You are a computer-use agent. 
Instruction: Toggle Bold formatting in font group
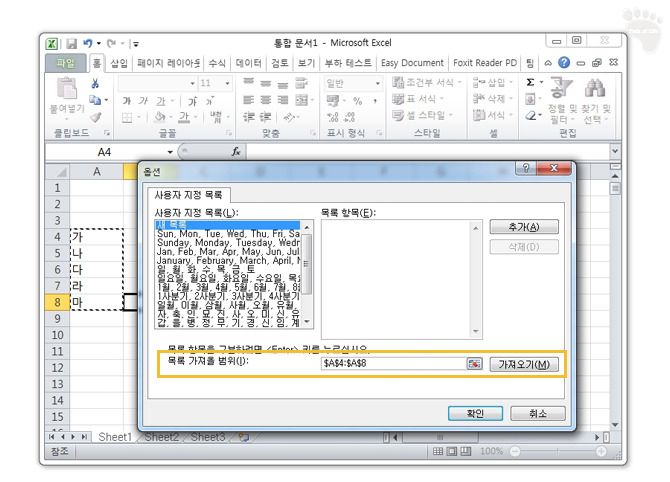coord(126,101)
